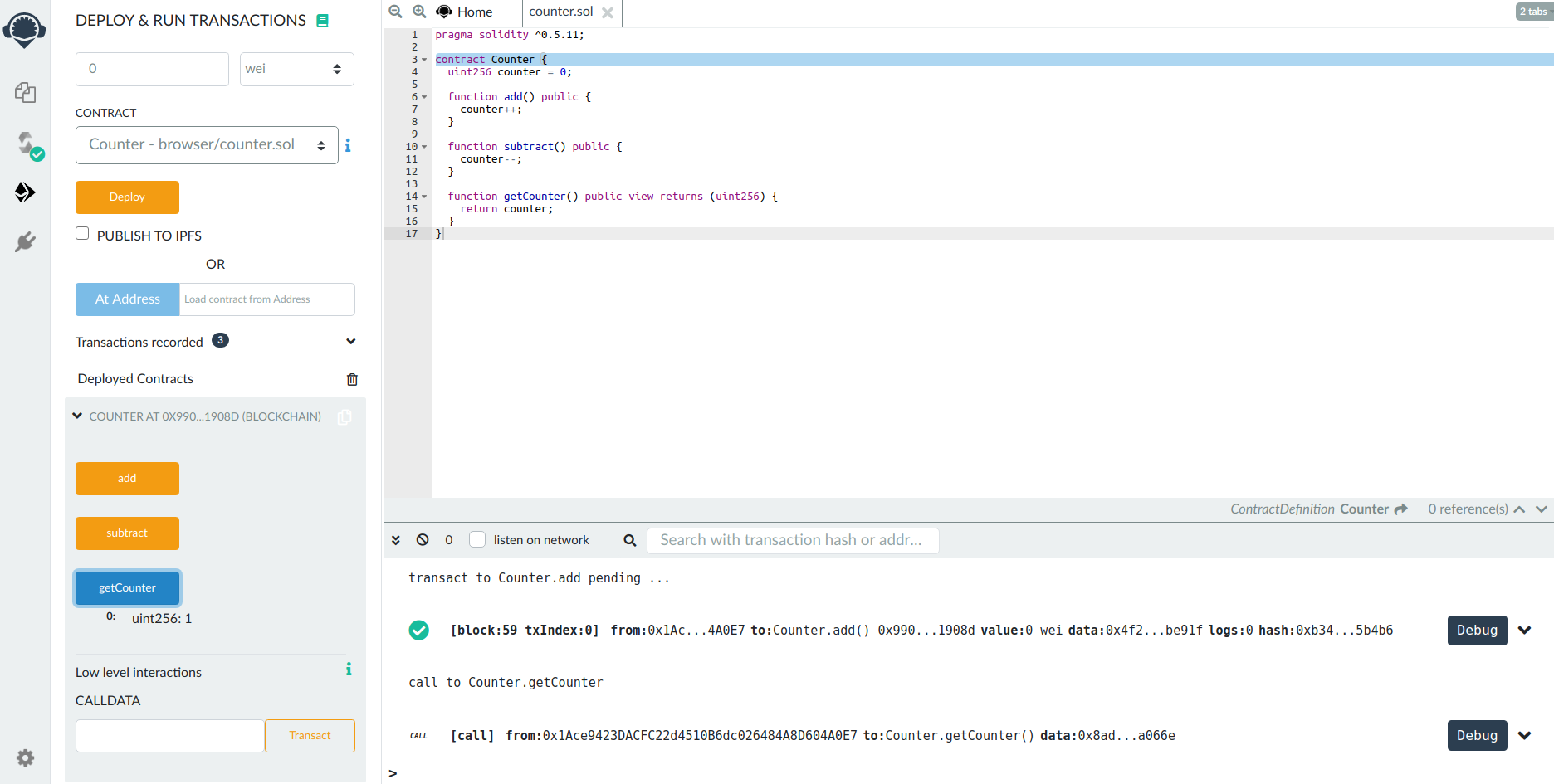Viewport: 1554px width, 784px height.
Task: Expand the Transactions recorded section
Action: click(350, 342)
